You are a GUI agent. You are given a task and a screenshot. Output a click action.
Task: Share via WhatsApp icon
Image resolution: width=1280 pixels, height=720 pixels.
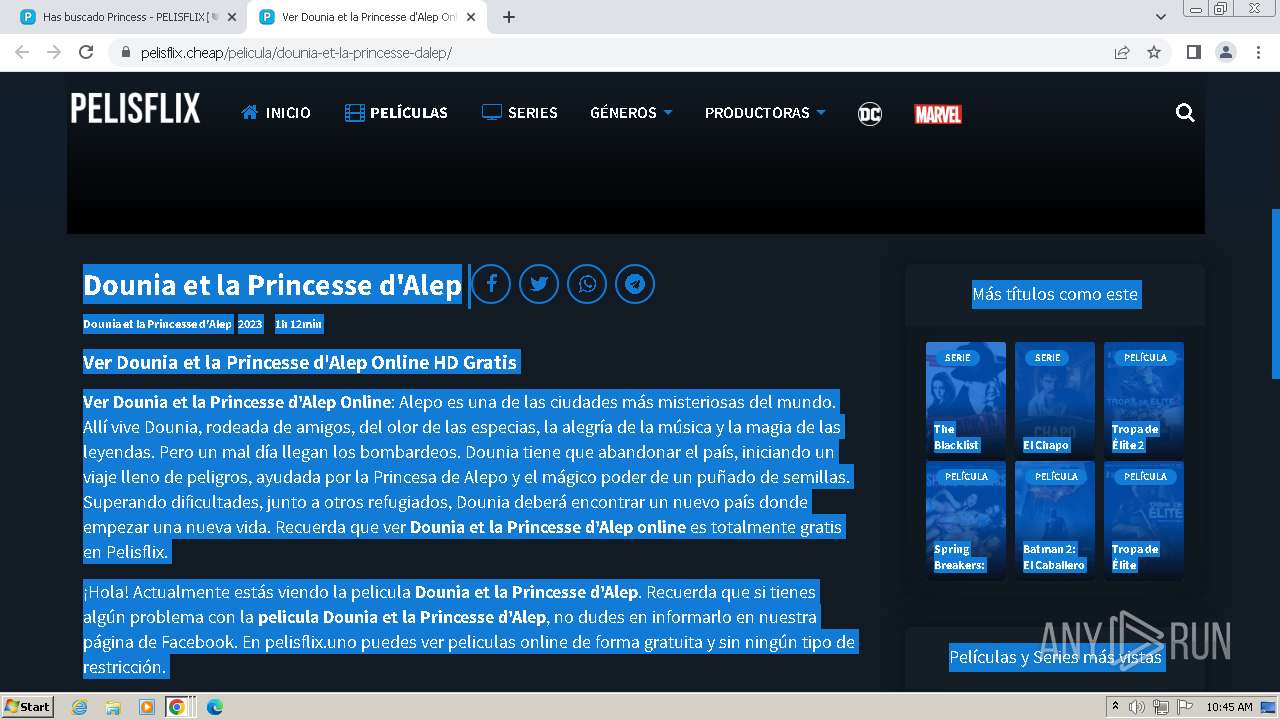pos(587,284)
